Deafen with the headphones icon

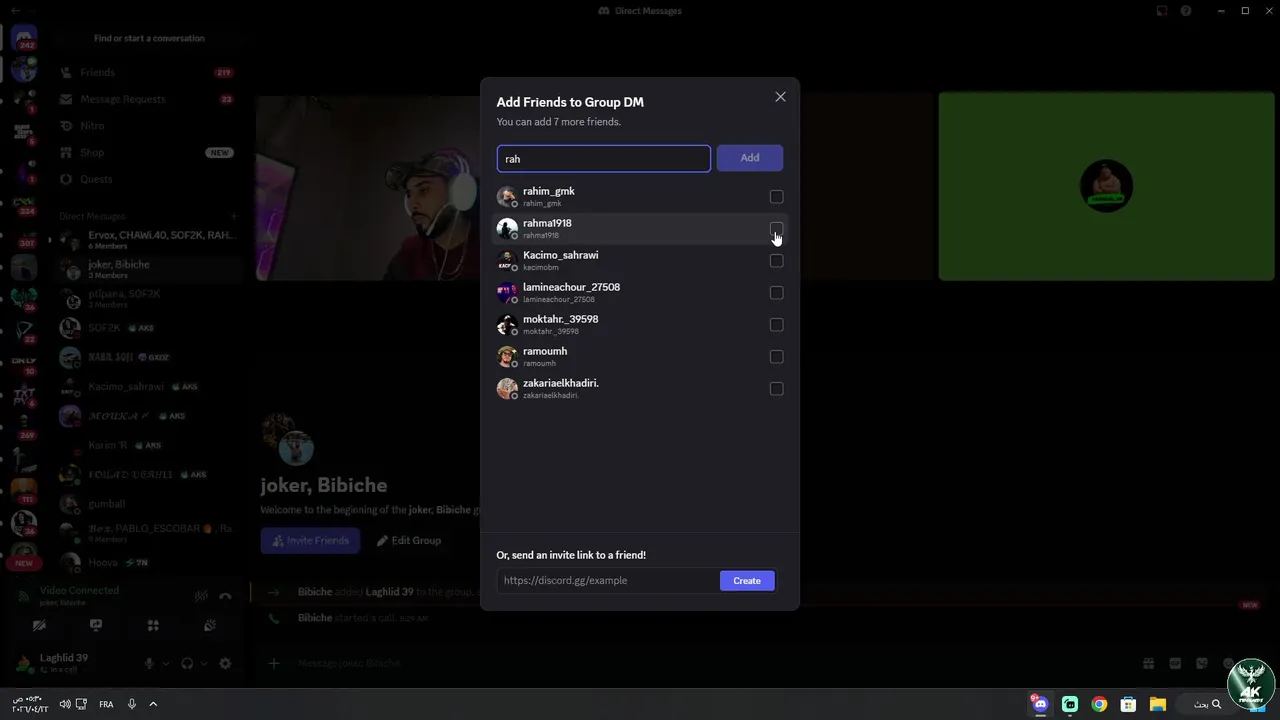pos(187,663)
